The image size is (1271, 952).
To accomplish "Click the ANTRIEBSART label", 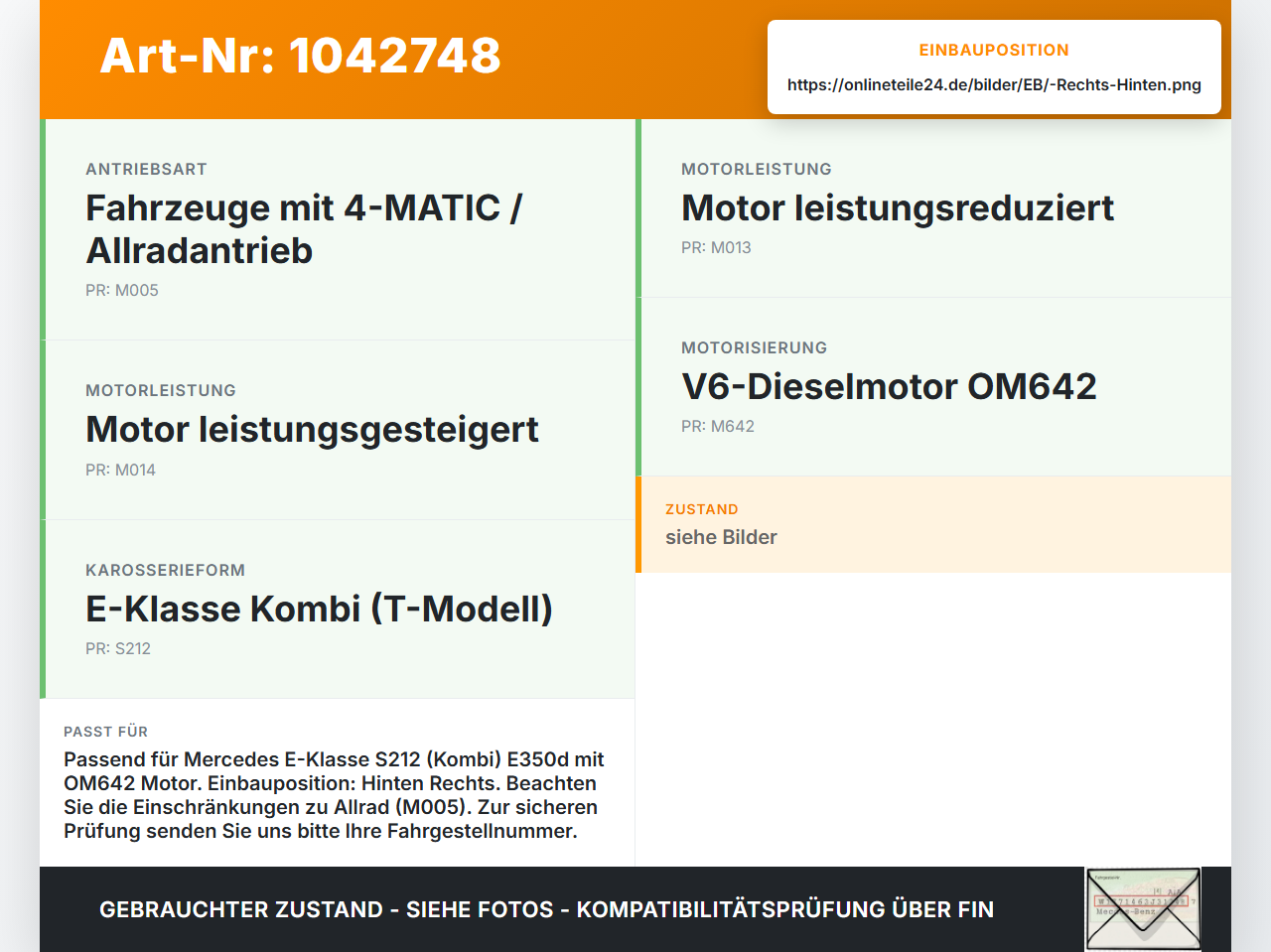I will click(x=146, y=170).
